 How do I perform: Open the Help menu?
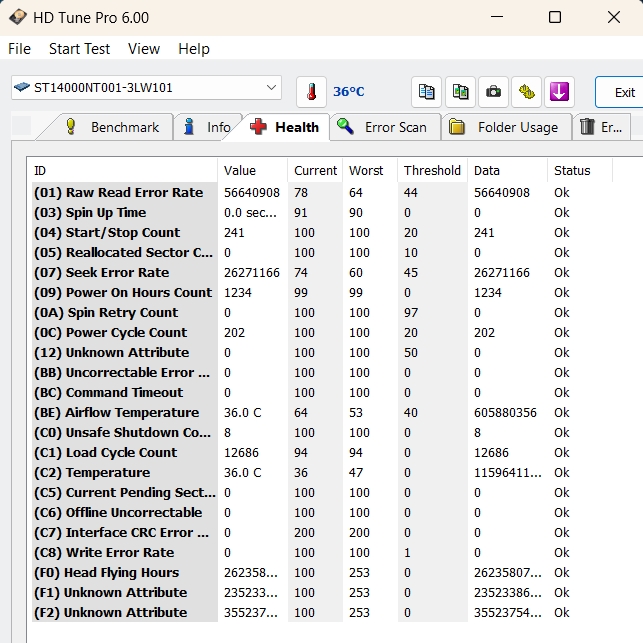point(194,49)
